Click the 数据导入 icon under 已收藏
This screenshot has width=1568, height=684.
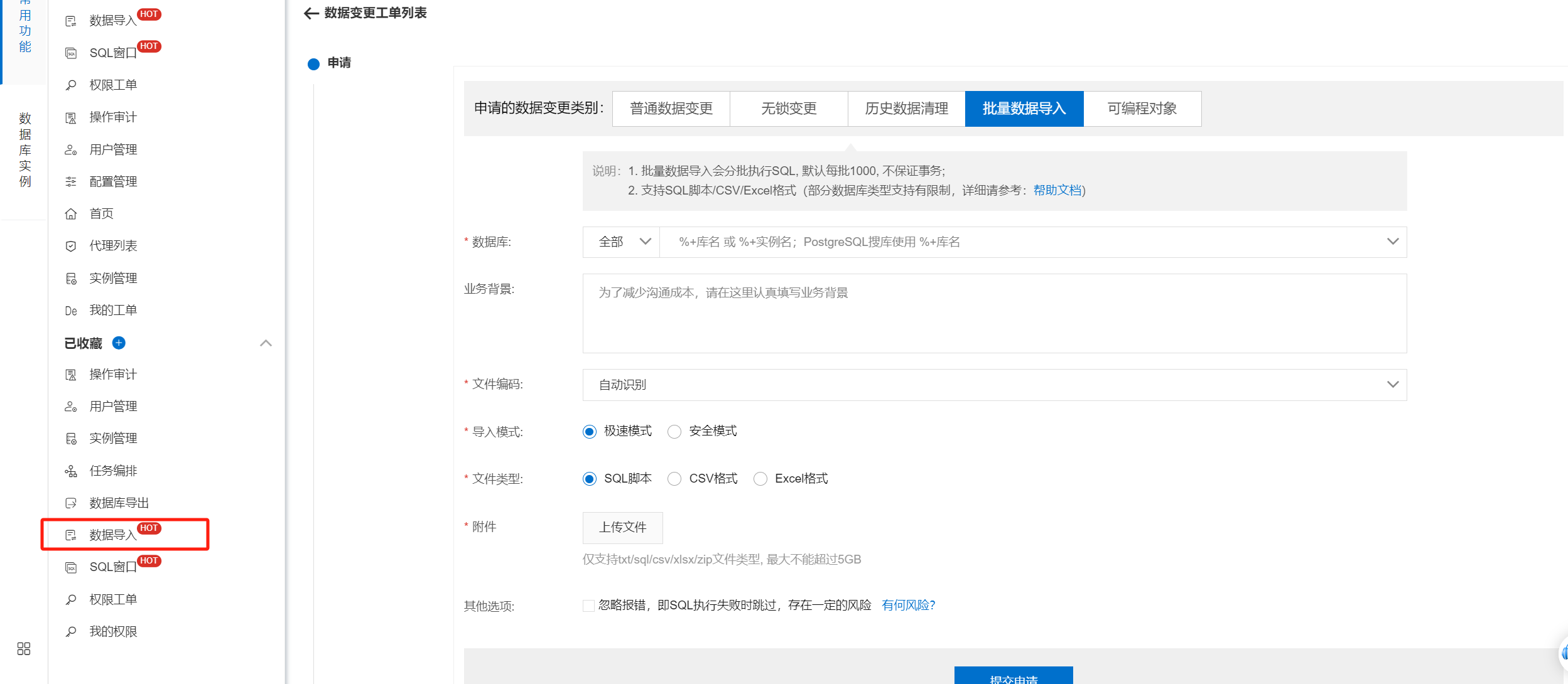click(71, 535)
